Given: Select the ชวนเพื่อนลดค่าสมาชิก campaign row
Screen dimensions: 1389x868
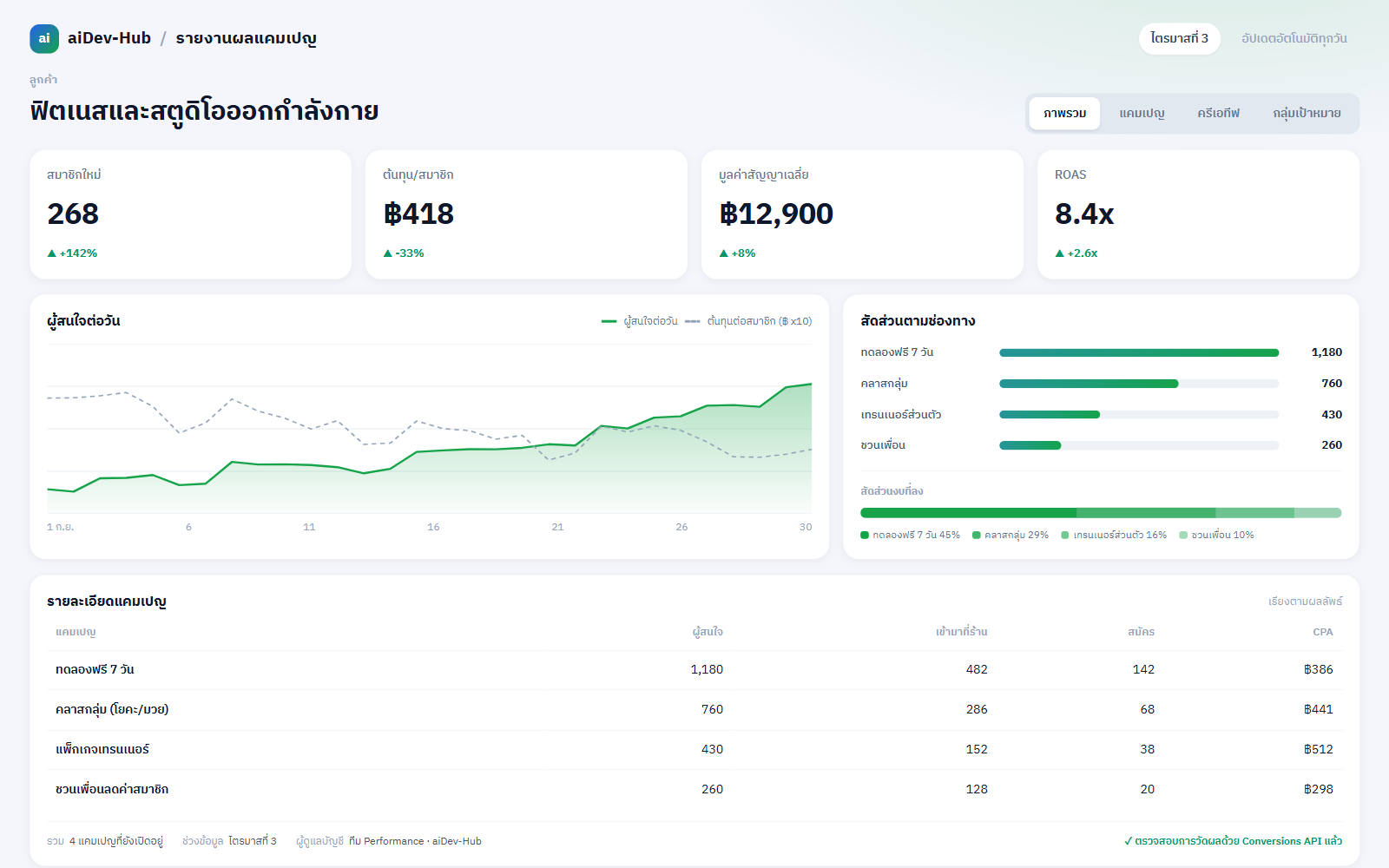Looking at the screenshot, I should click(694, 790).
